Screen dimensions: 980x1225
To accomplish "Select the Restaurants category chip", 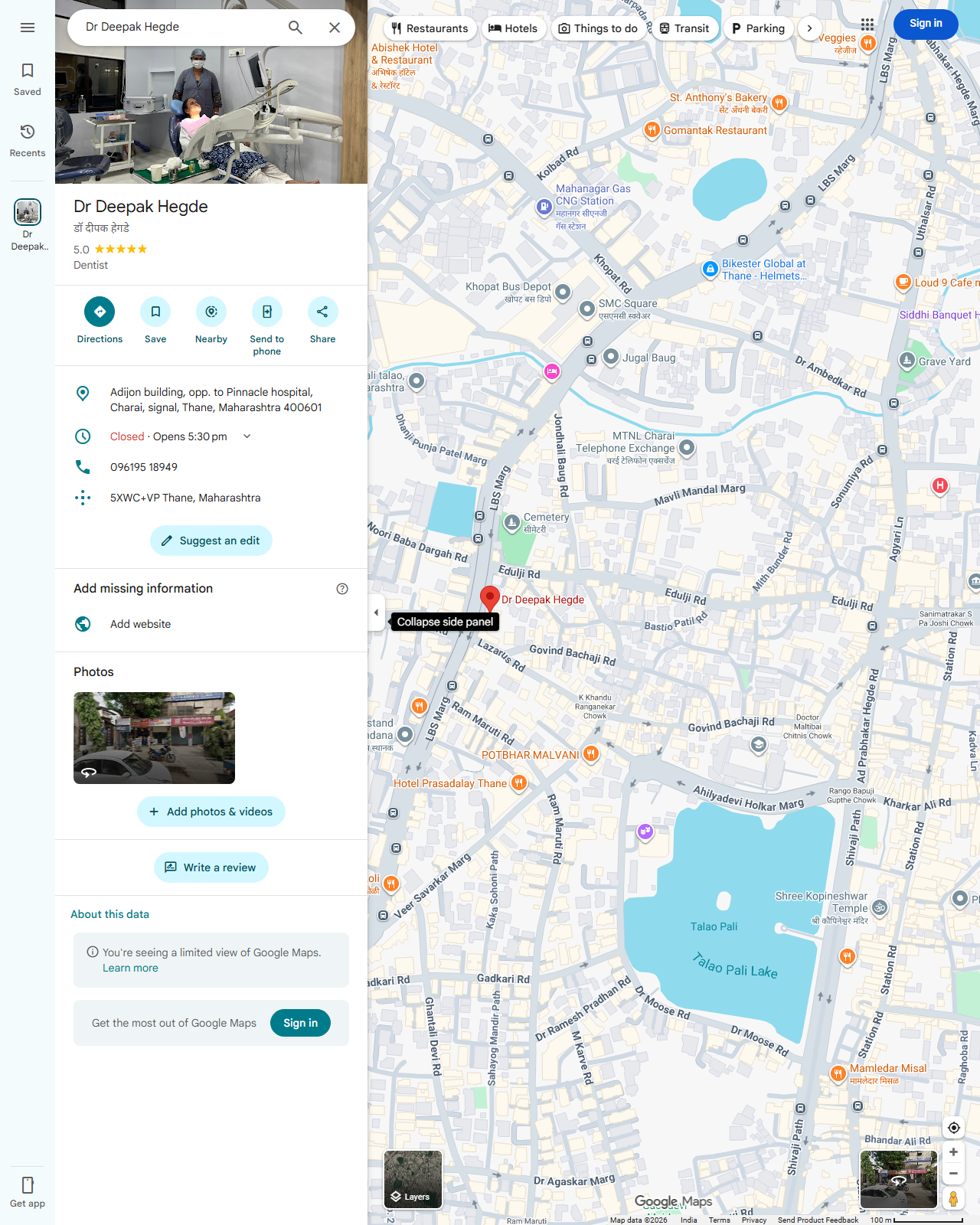I will click(430, 28).
